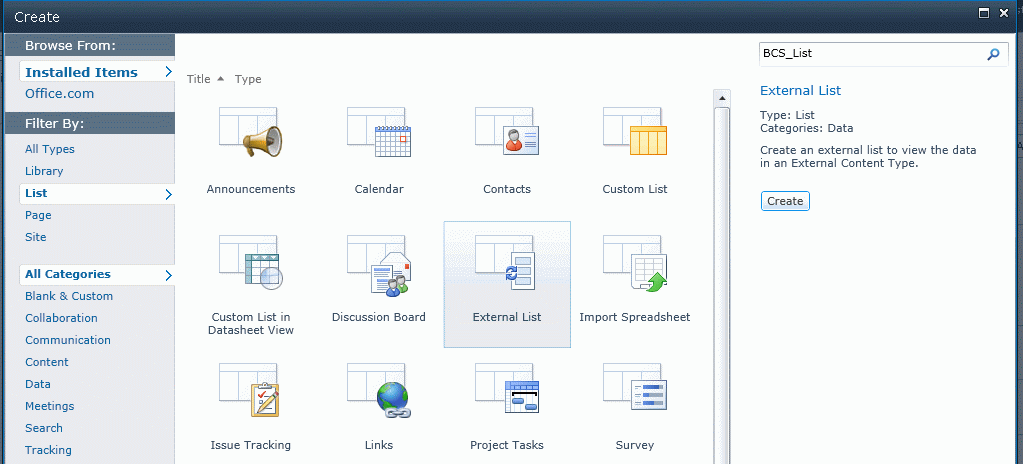The height and width of the screenshot is (464, 1023).
Task: Choose Custom List in Datasheet View icon
Action: (251, 261)
